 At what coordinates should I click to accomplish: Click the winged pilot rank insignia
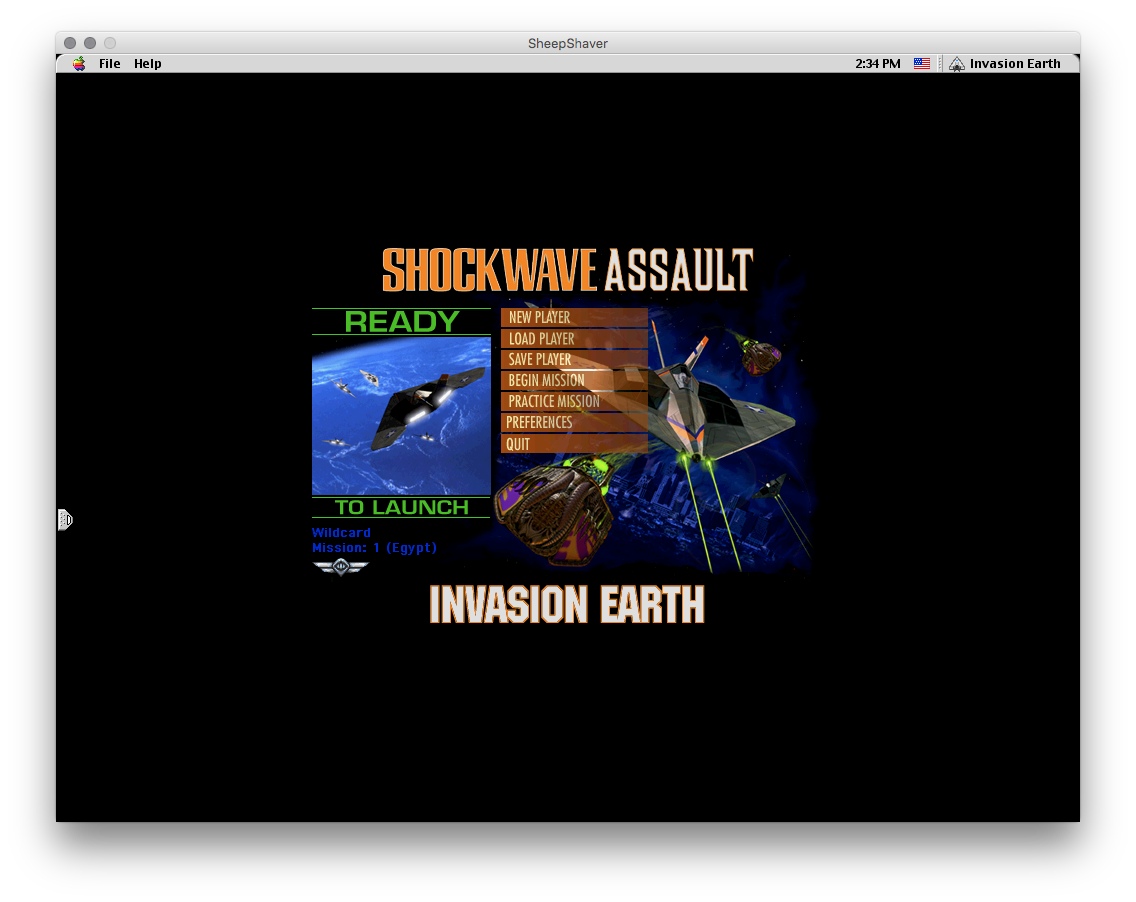(x=341, y=567)
